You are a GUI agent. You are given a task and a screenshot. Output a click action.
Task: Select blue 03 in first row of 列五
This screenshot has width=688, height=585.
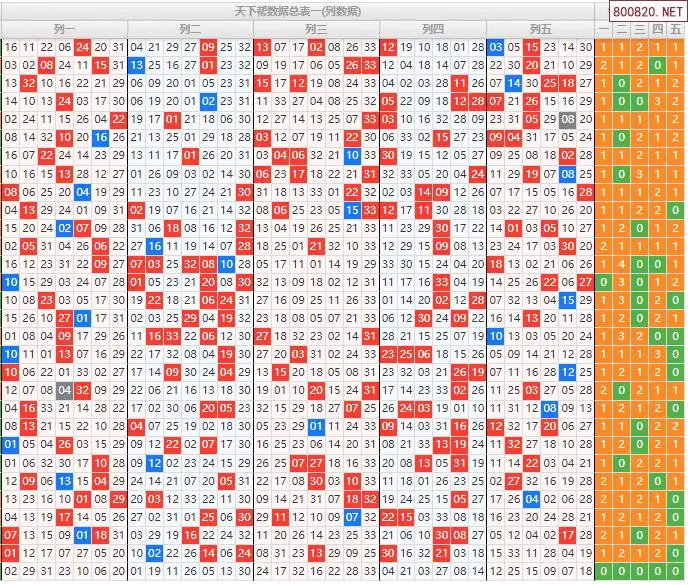[496, 47]
